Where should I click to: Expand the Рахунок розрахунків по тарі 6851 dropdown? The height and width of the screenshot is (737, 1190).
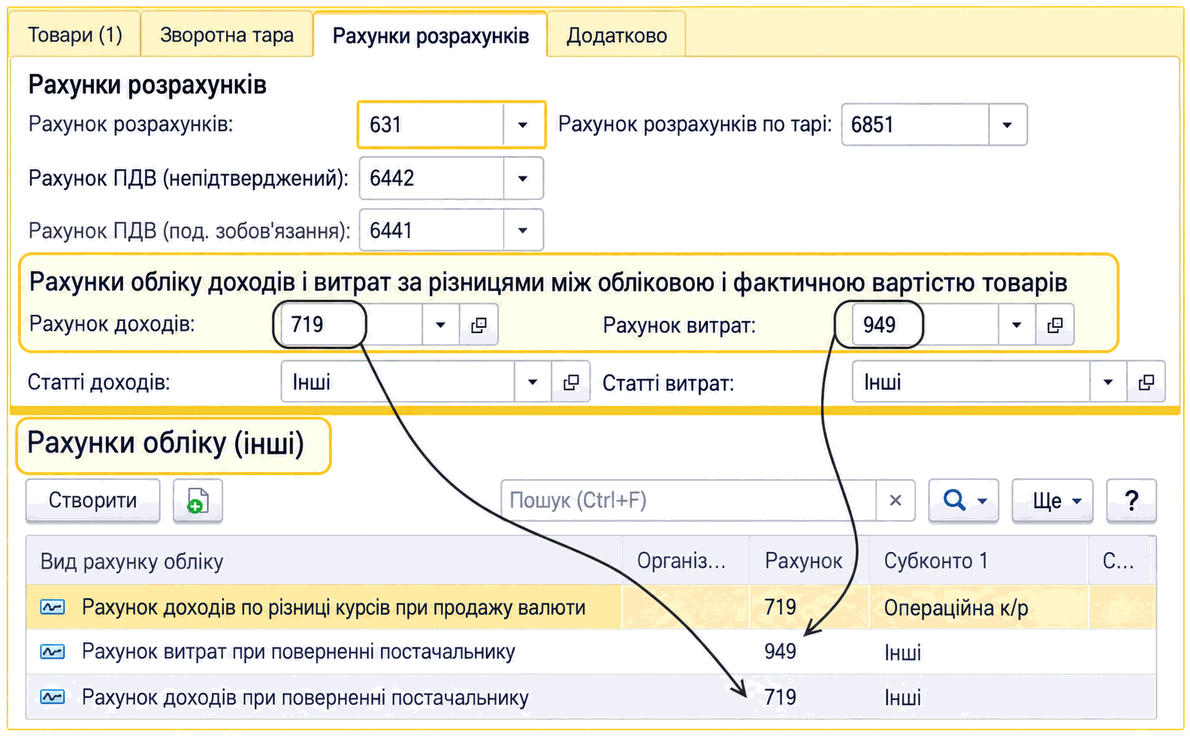click(x=1007, y=124)
